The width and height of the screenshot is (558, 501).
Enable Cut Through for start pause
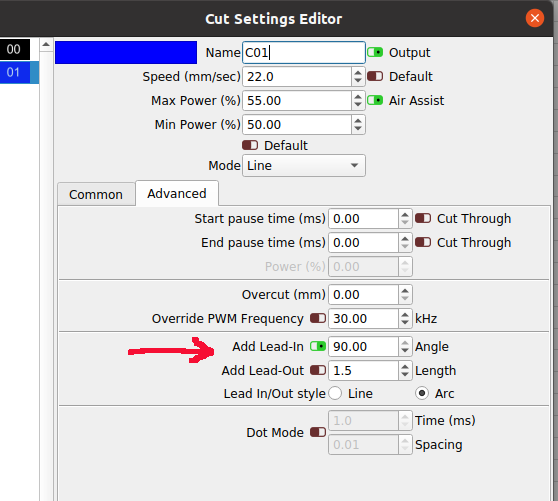tap(423, 218)
